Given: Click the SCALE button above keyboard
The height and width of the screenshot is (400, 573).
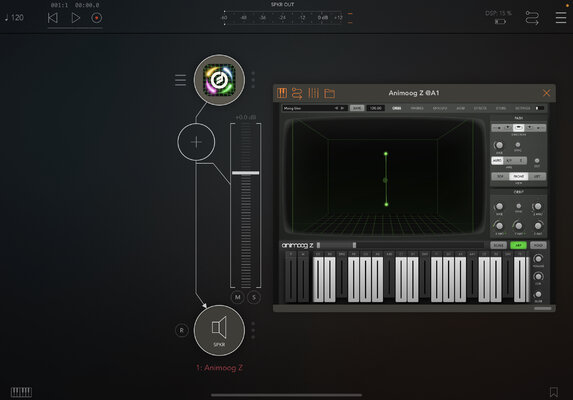Looking at the screenshot, I should (x=498, y=245).
